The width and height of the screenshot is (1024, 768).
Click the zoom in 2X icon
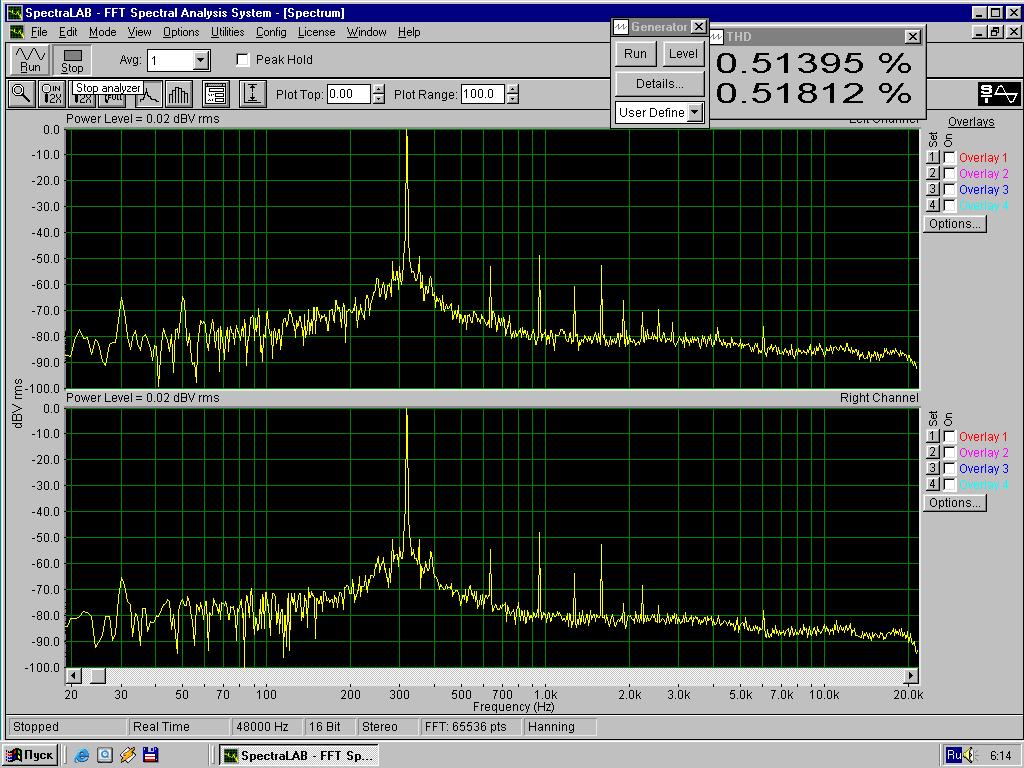[51, 94]
